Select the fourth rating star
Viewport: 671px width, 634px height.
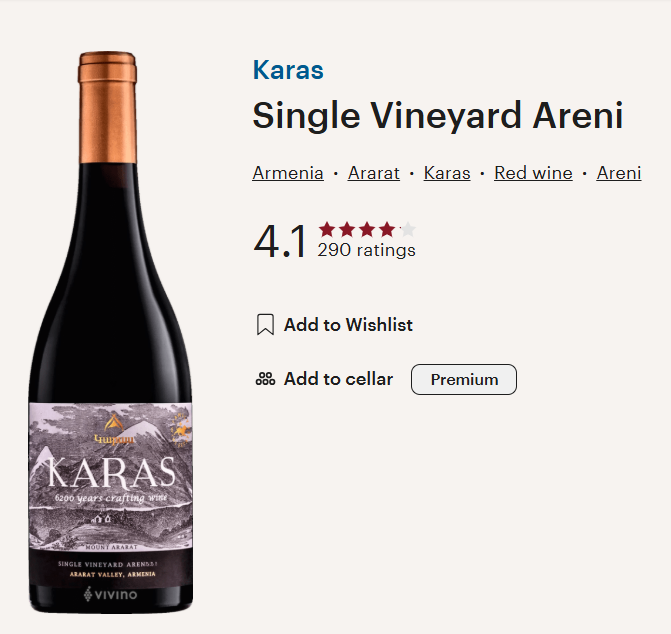pyautogui.click(x=387, y=229)
